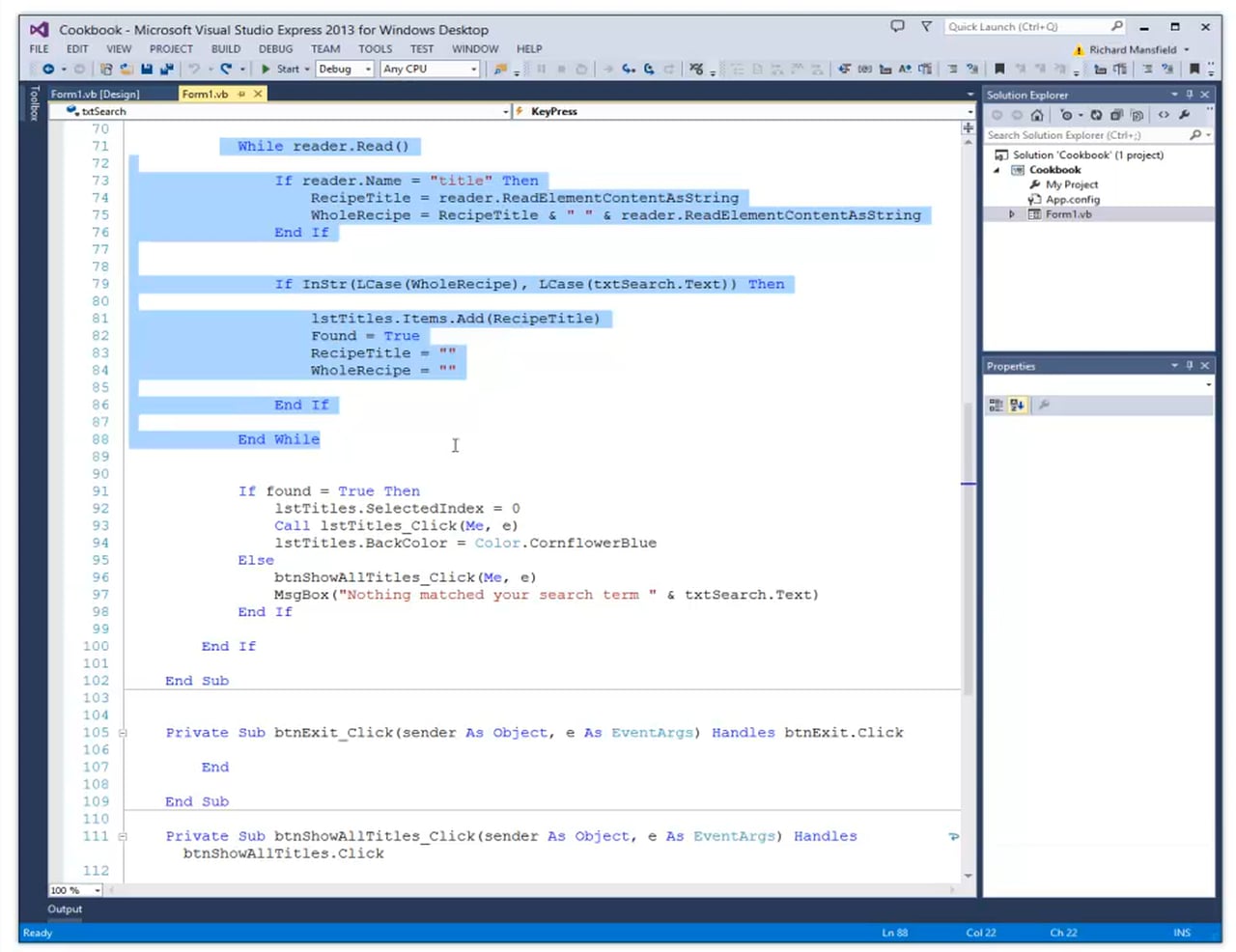This screenshot has height=952, width=1236.
Task: Select the Solution 'Cookbook' root node
Action: (1087, 155)
